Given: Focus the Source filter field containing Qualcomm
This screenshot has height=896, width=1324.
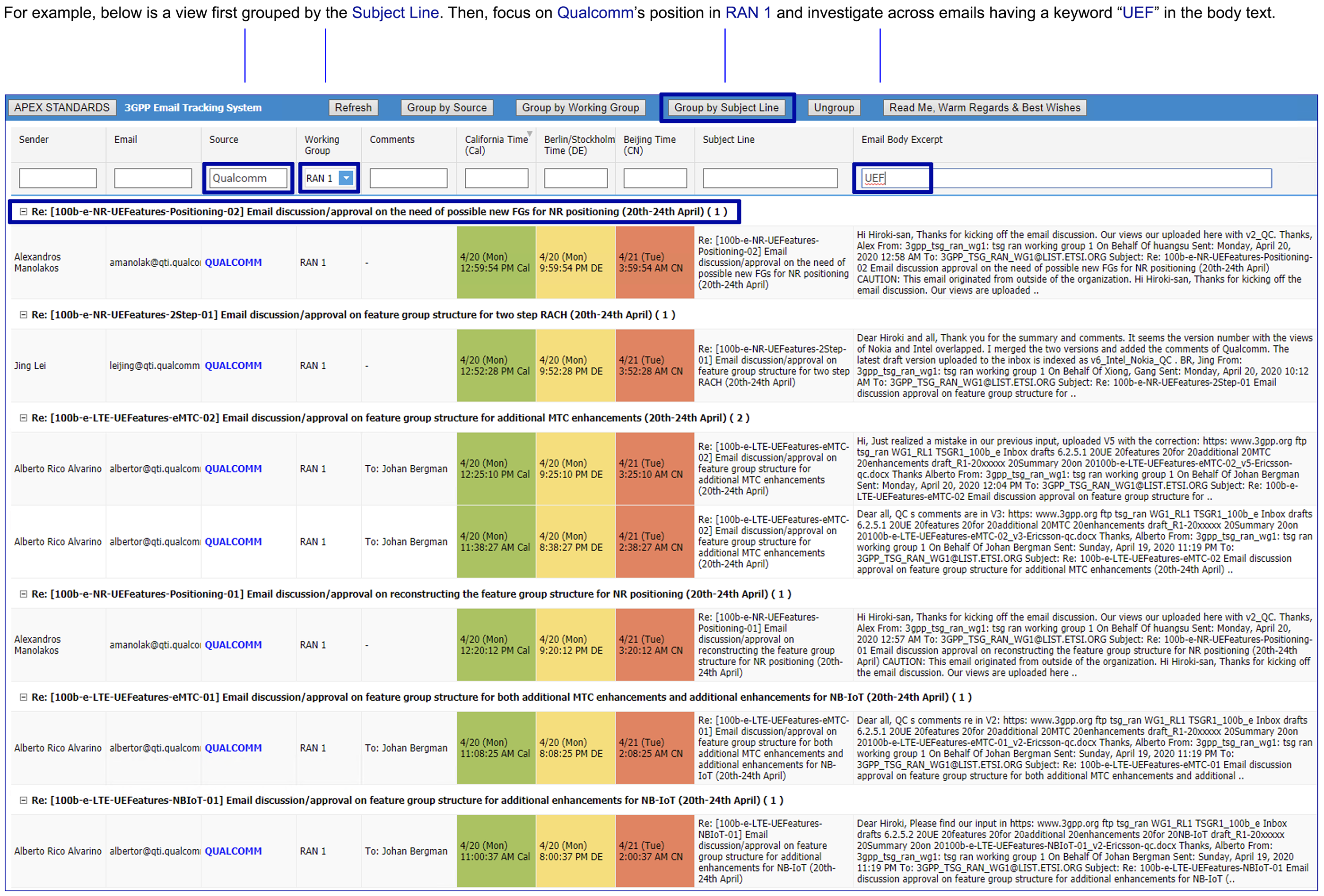Looking at the screenshot, I should 248,178.
